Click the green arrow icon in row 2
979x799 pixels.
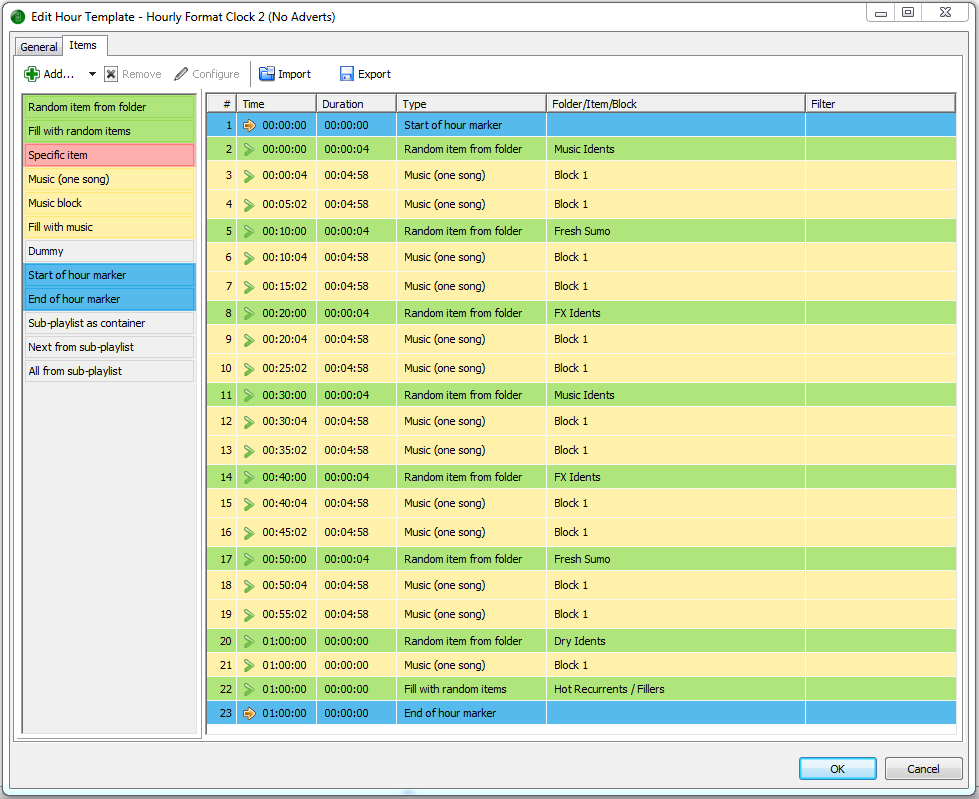[x=249, y=149]
